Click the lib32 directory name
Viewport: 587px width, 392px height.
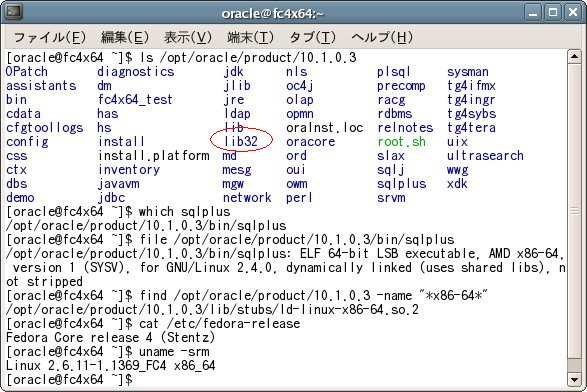click(x=241, y=142)
